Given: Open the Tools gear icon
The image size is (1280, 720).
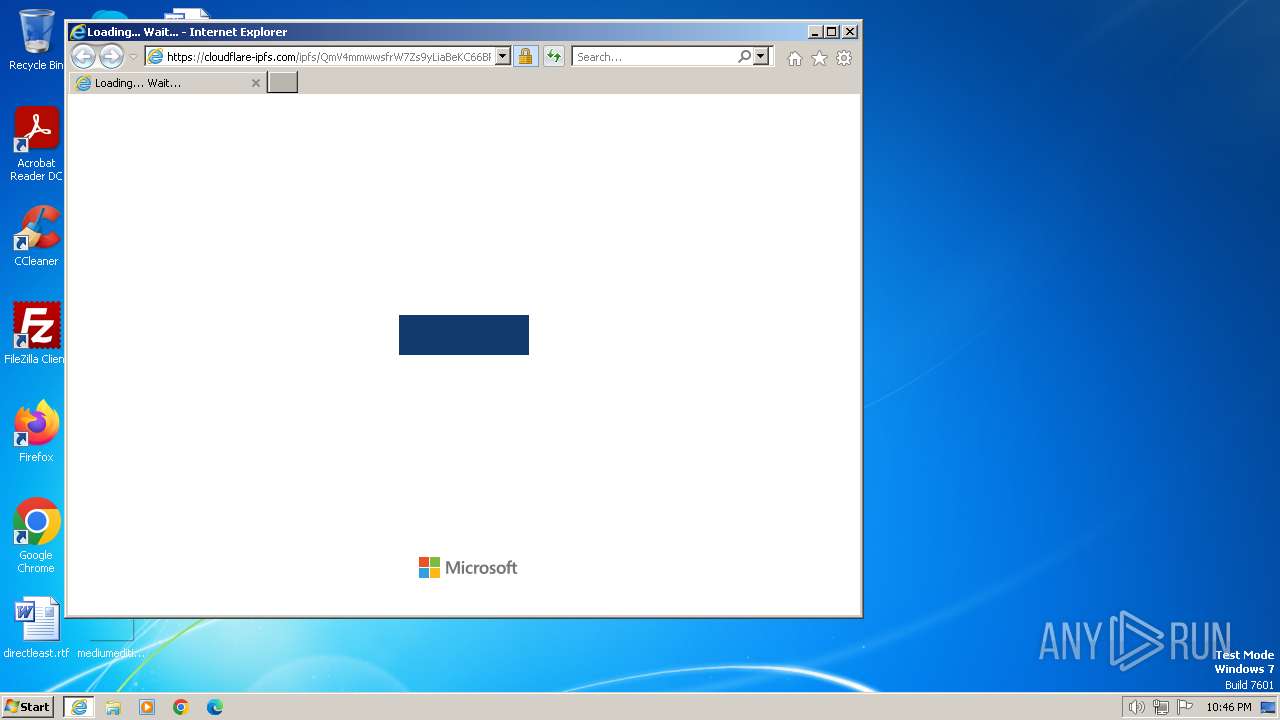Looking at the screenshot, I should pos(844,58).
